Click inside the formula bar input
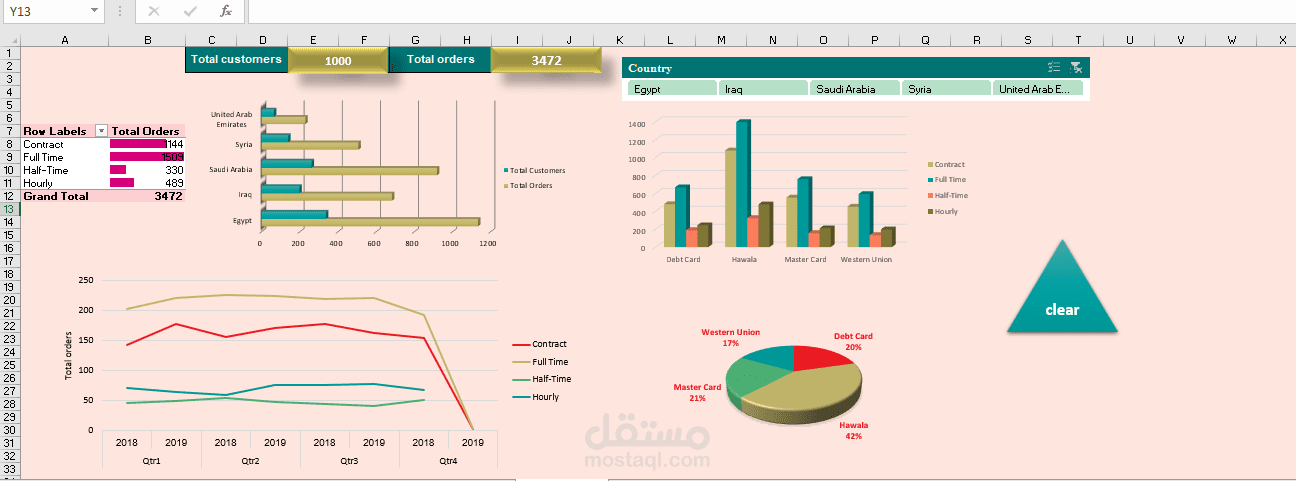 click(770, 11)
